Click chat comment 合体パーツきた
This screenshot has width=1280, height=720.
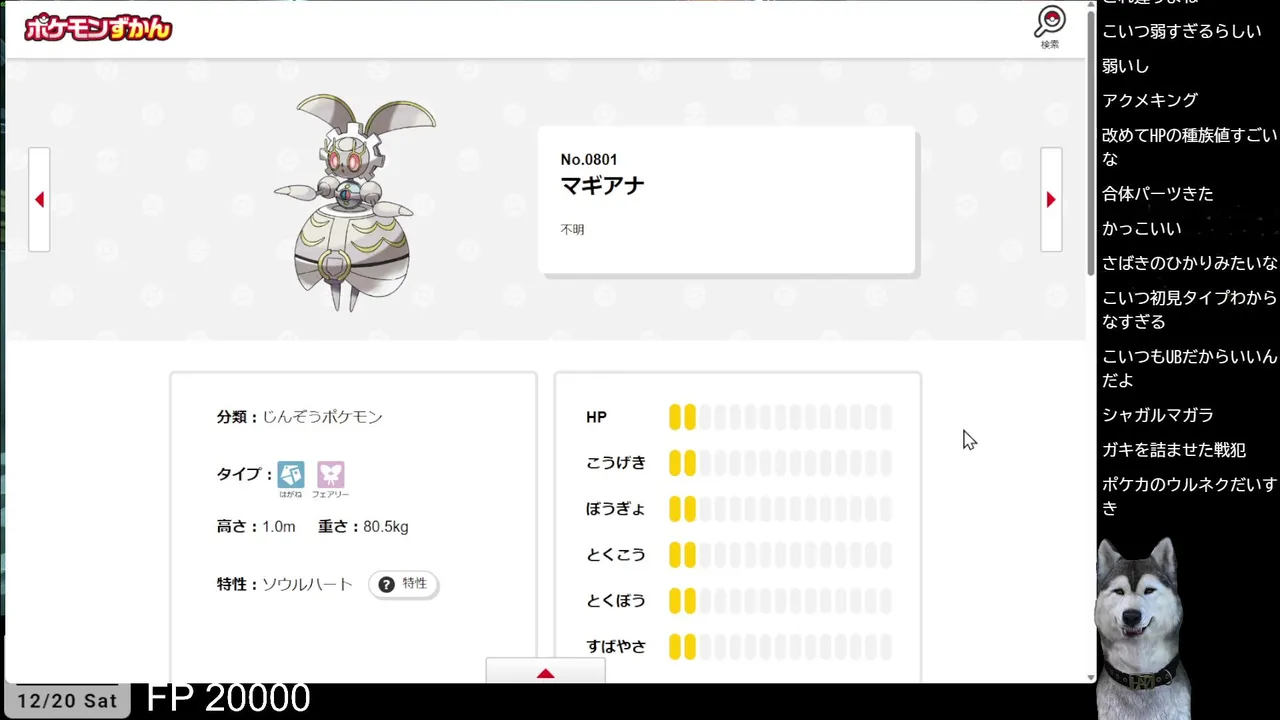coord(1158,194)
